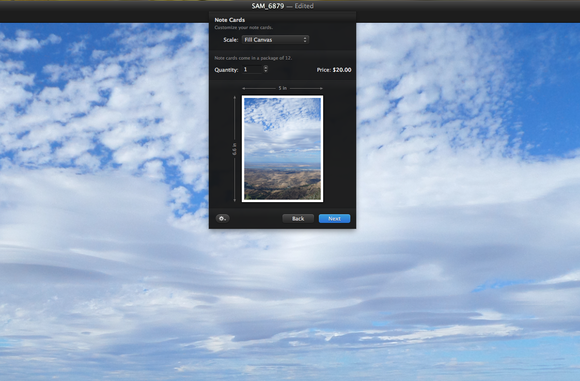
Task: Click the note card preview thumbnail
Action: [x=282, y=149]
